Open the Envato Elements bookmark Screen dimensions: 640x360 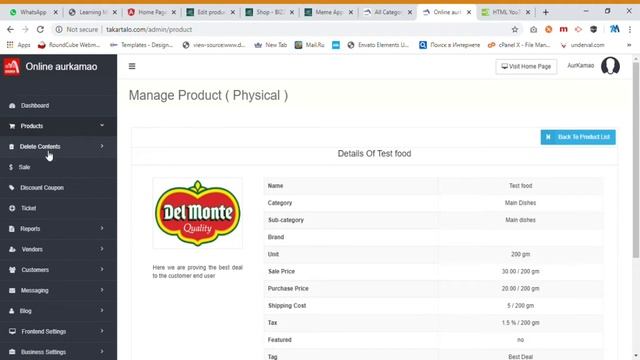(x=378, y=45)
